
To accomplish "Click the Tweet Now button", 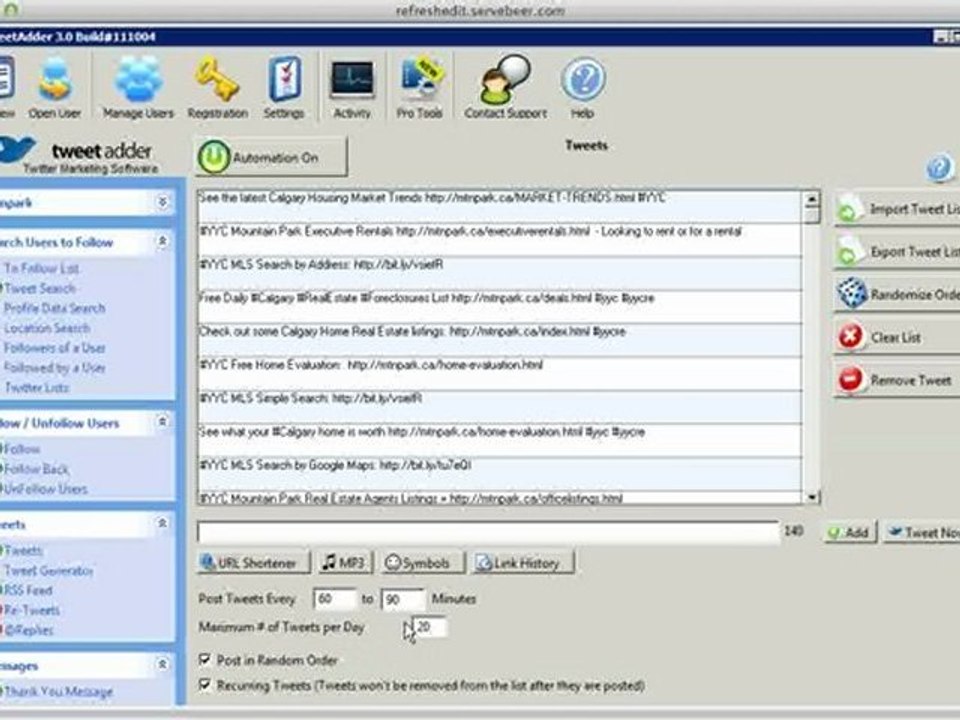I will point(921,533).
